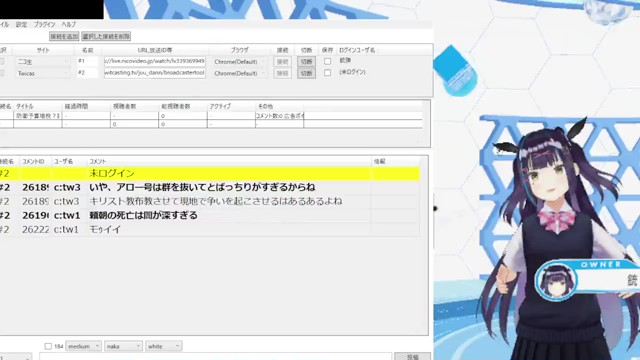
Task: Open the naka position dropdown
Action: 123,346
